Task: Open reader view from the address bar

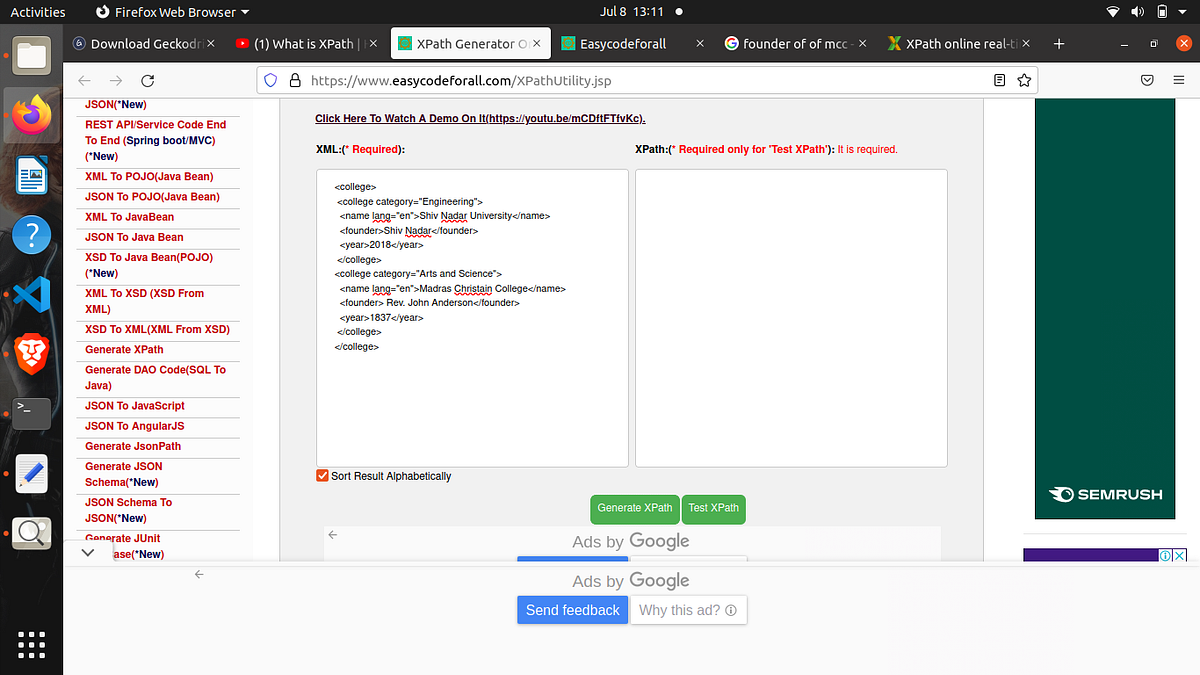Action: tap(999, 80)
